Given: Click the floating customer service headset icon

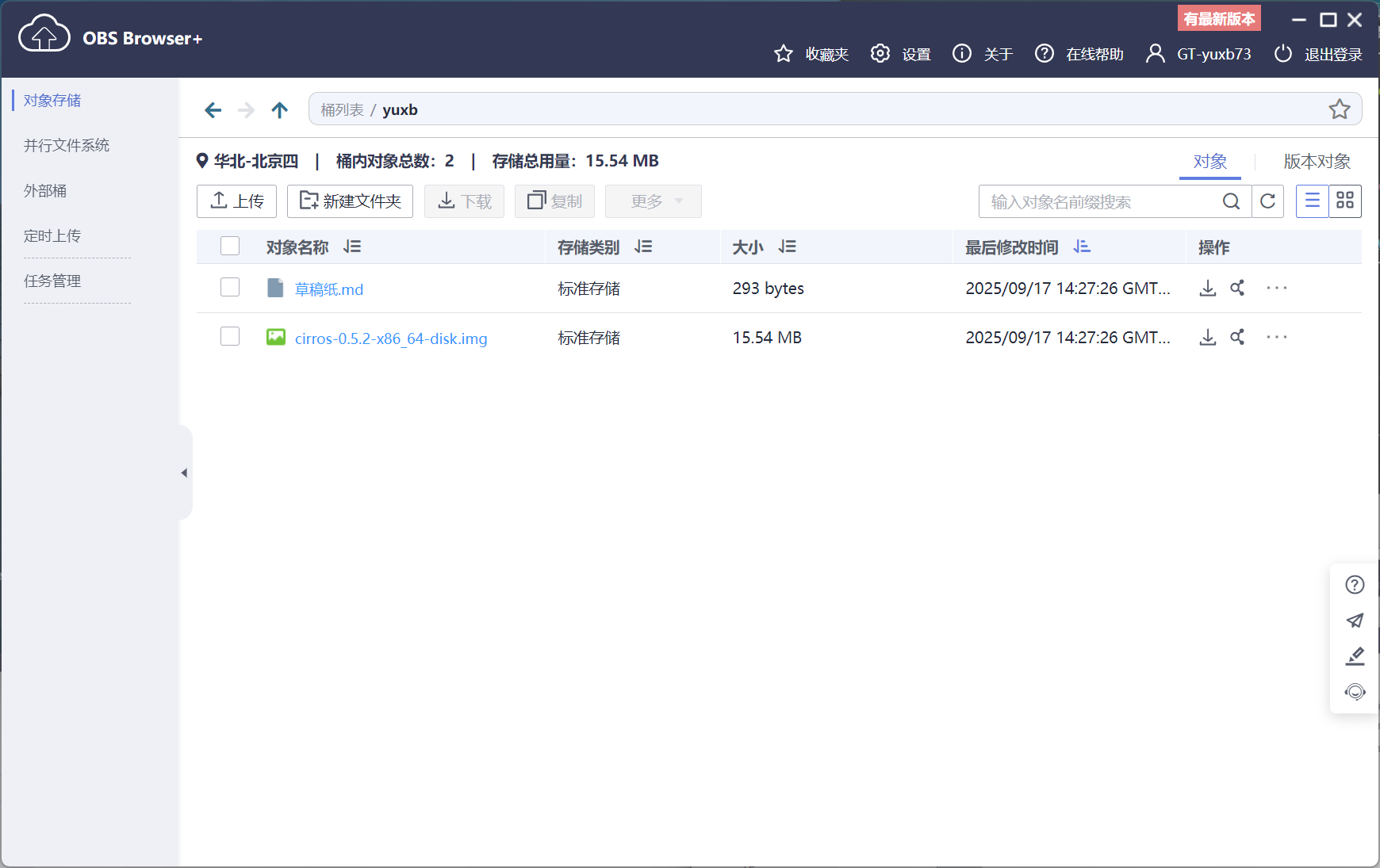Looking at the screenshot, I should pyautogui.click(x=1355, y=692).
